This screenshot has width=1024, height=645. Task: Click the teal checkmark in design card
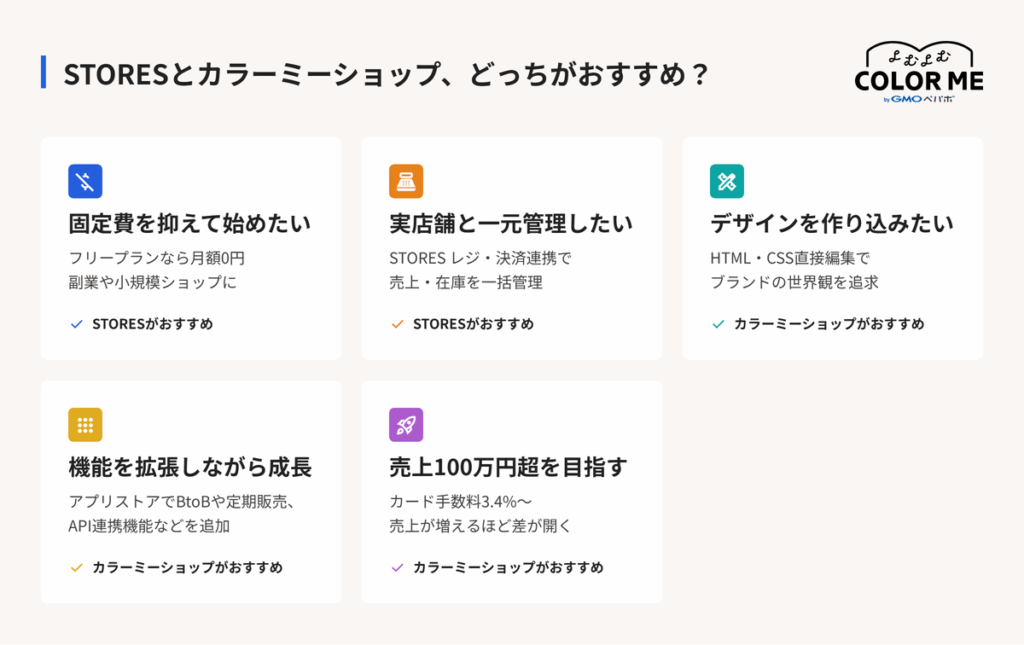pyautogui.click(x=718, y=324)
